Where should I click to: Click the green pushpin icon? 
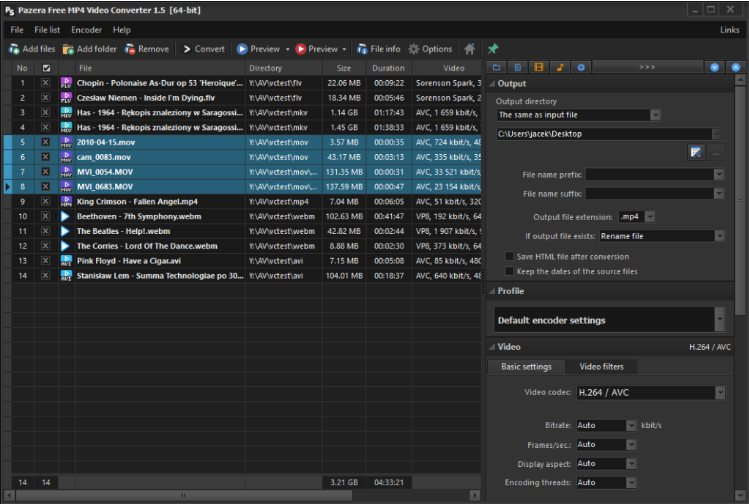point(493,49)
